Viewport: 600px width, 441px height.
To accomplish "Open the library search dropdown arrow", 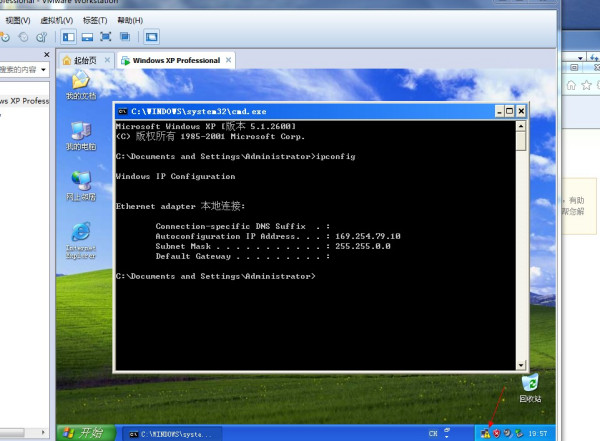I will [44, 70].
